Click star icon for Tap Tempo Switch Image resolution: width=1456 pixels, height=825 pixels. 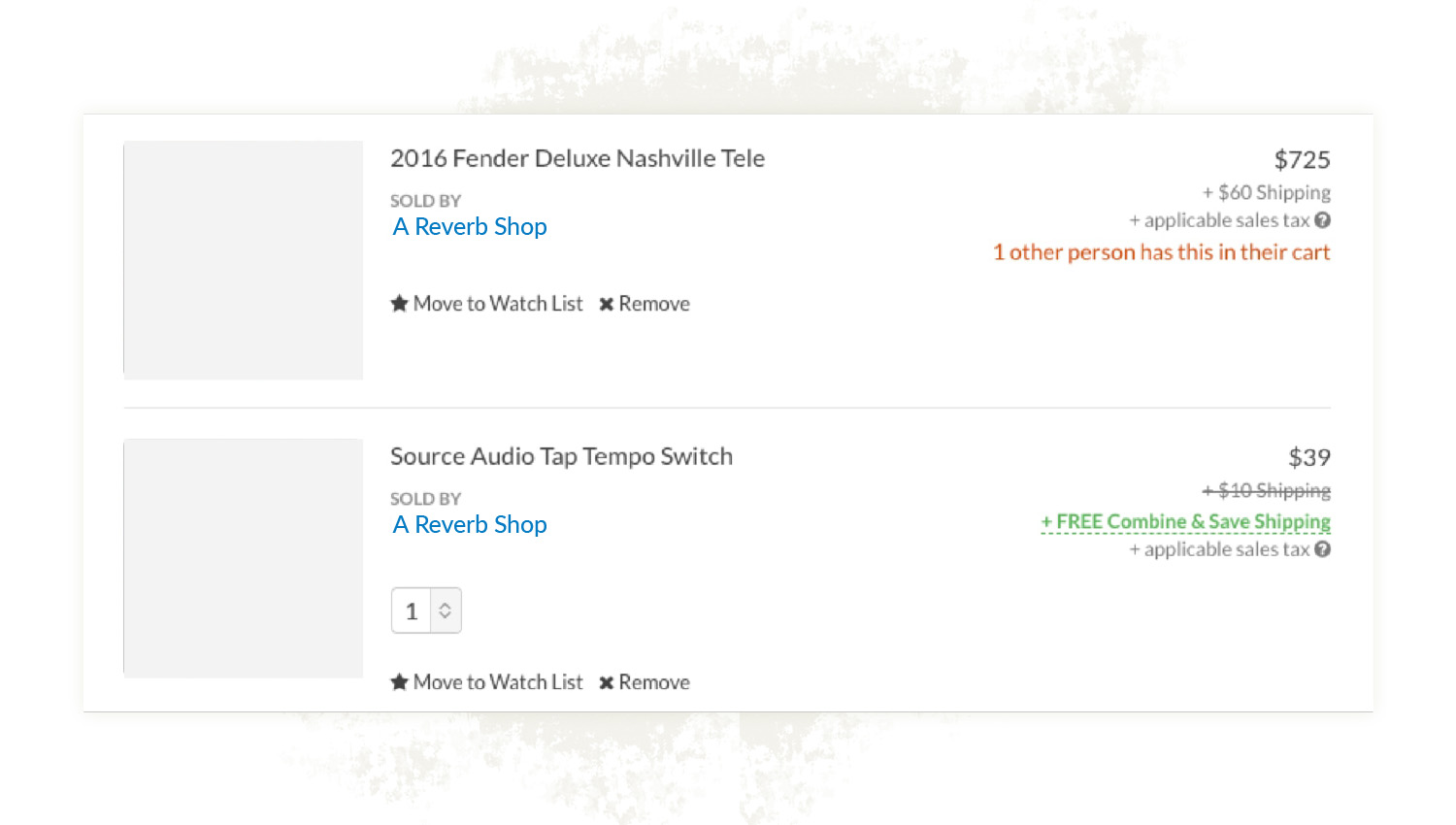(x=399, y=682)
